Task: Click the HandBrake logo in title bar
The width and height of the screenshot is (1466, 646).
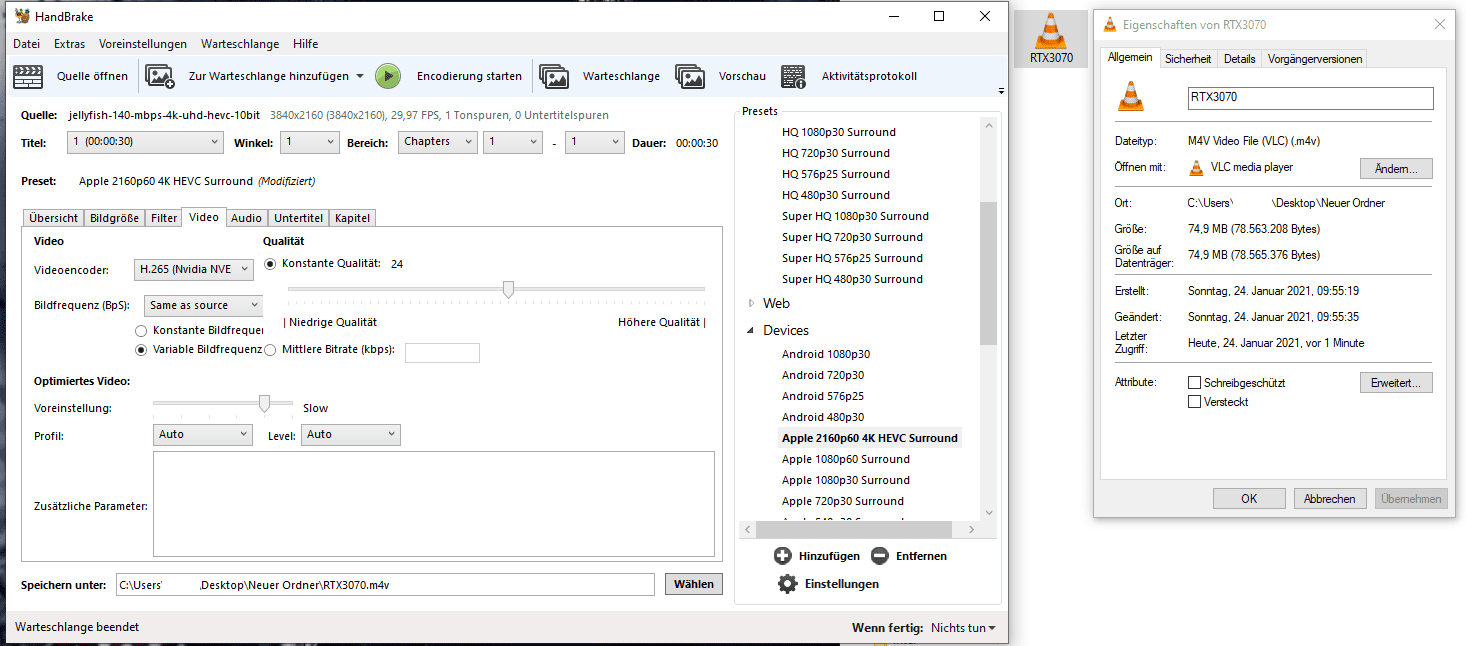Action: click(x=22, y=17)
